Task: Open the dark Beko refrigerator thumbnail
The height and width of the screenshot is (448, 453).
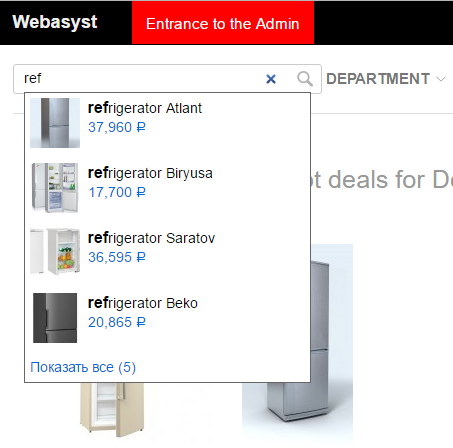Action: coord(55,318)
